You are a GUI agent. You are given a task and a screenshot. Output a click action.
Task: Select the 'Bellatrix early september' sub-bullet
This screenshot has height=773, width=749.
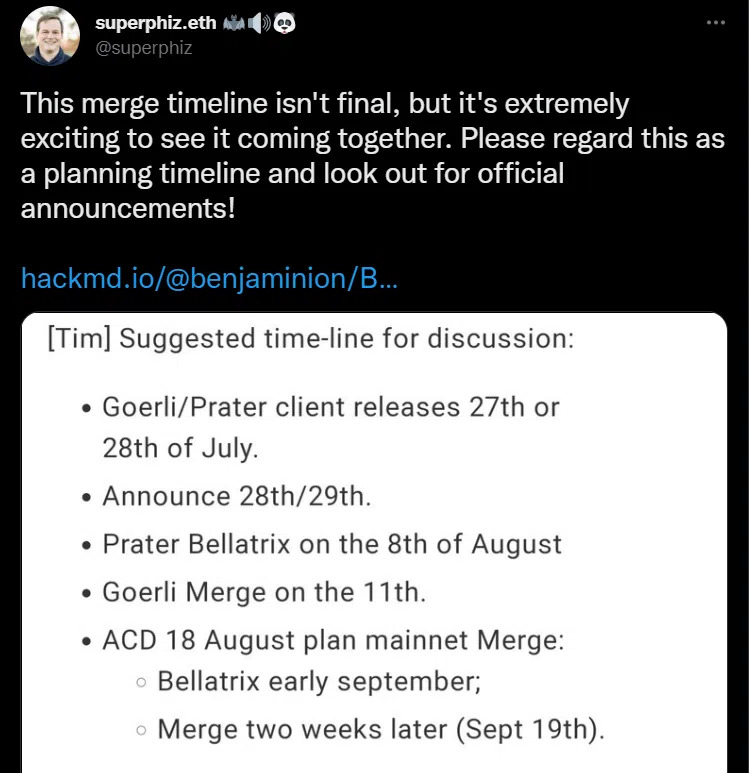pyautogui.click(x=319, y=681)
